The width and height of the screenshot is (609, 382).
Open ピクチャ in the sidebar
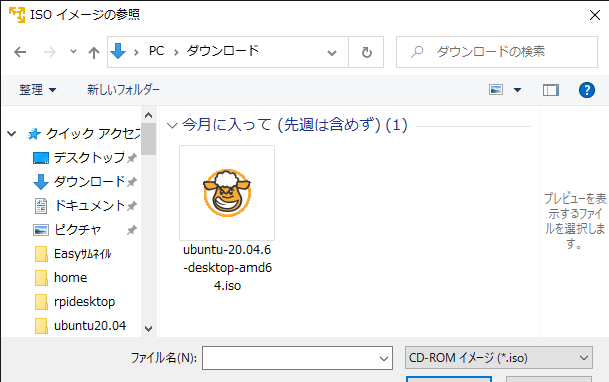pyautogui.click(x=77, y=229)
